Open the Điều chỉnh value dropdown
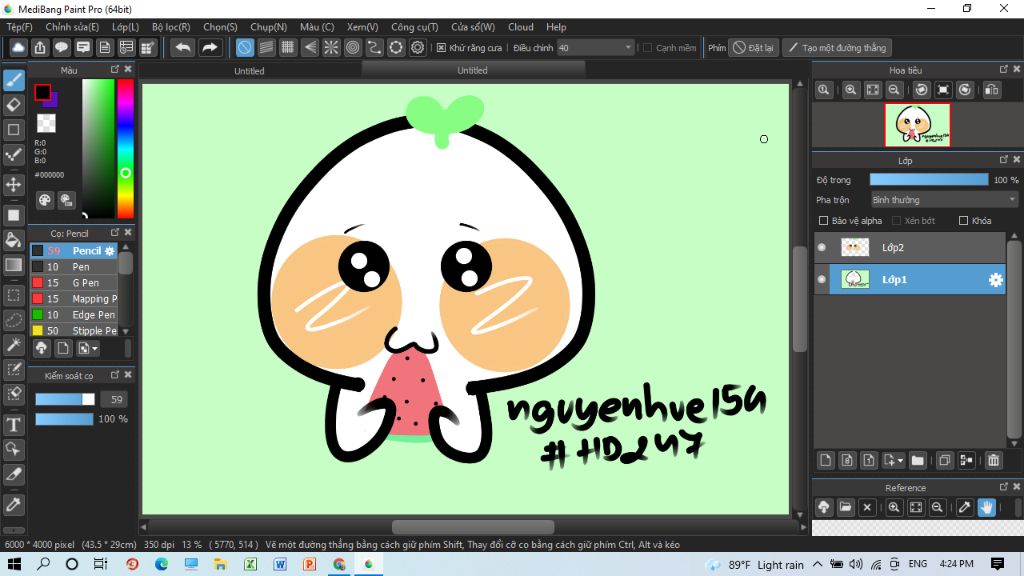Viewport: 1024px width, 576px height. (595, 48)
